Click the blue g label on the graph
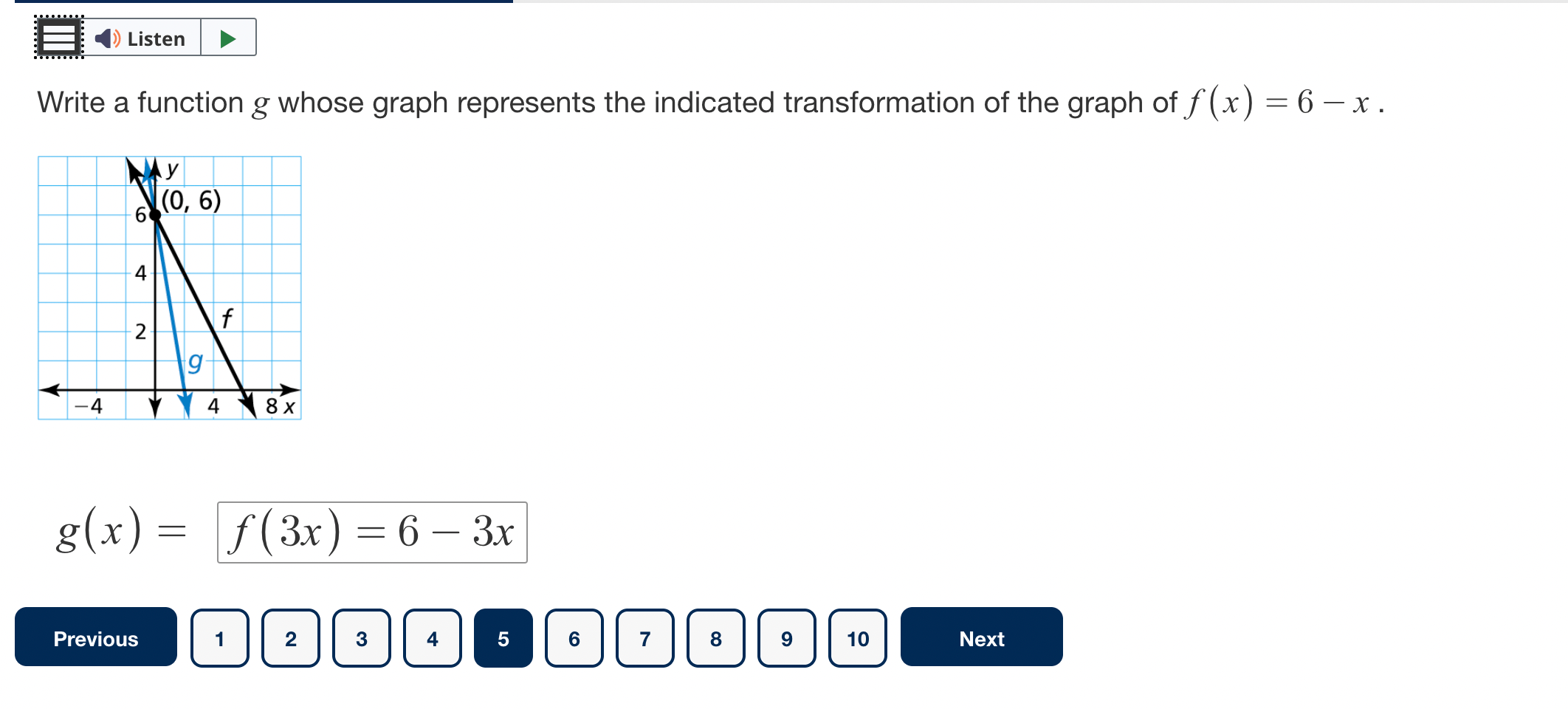The height and width of the screenshot is (709, 1568). pos(195,362)
